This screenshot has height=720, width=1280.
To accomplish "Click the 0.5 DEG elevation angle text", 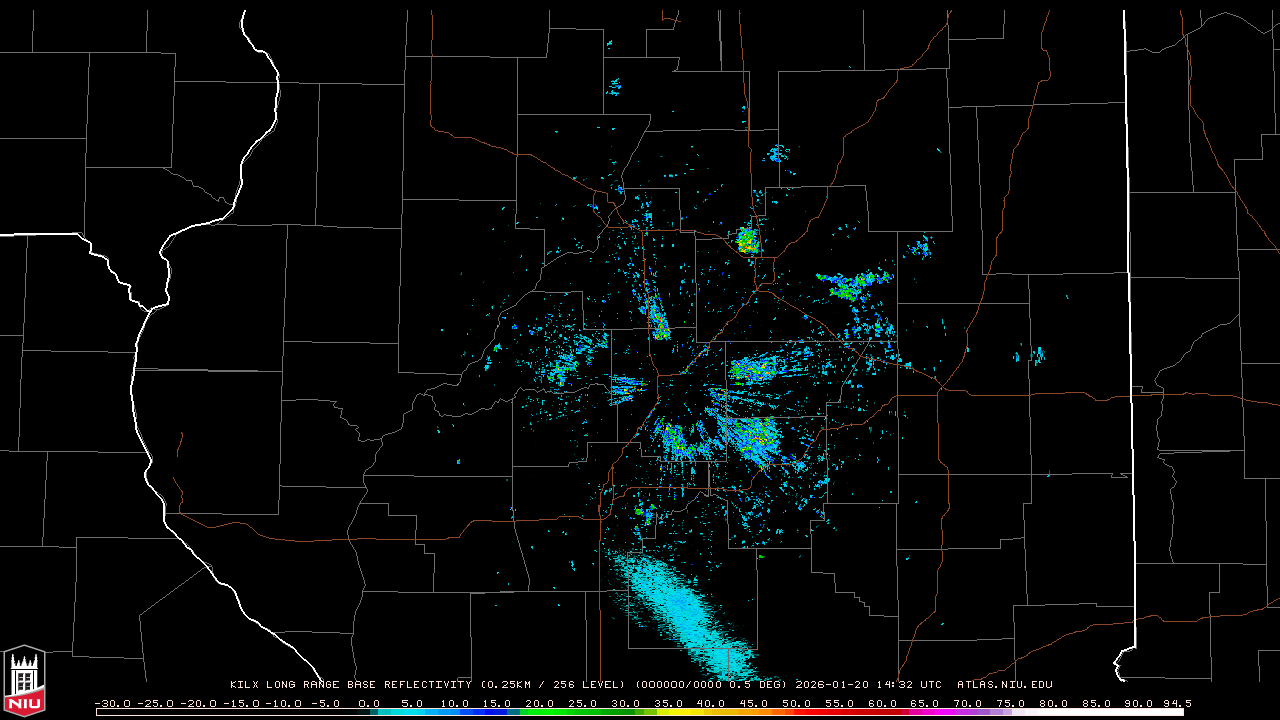I will 761,685.
